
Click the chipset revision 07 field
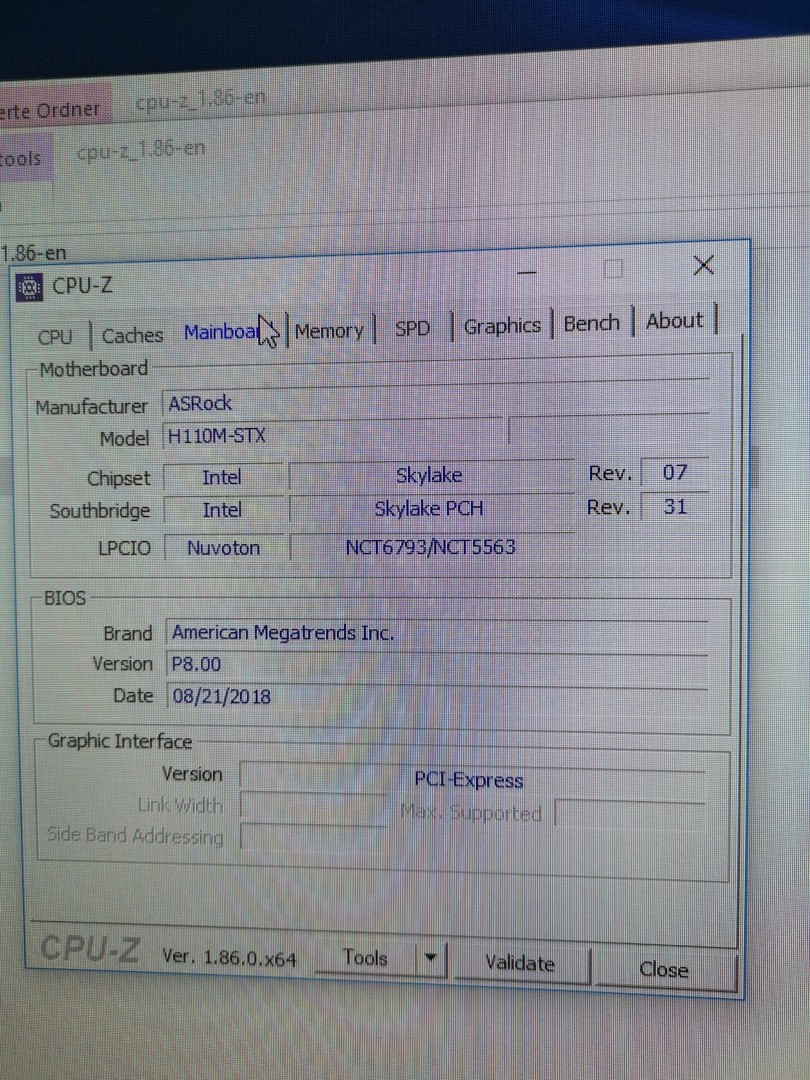tap(675, 472)
